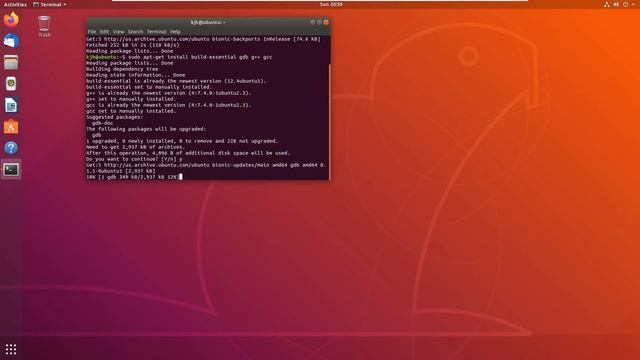Open the Terminal menu in menu bar
The height and width of the screenshot is (360, 640).
[156, 31]
